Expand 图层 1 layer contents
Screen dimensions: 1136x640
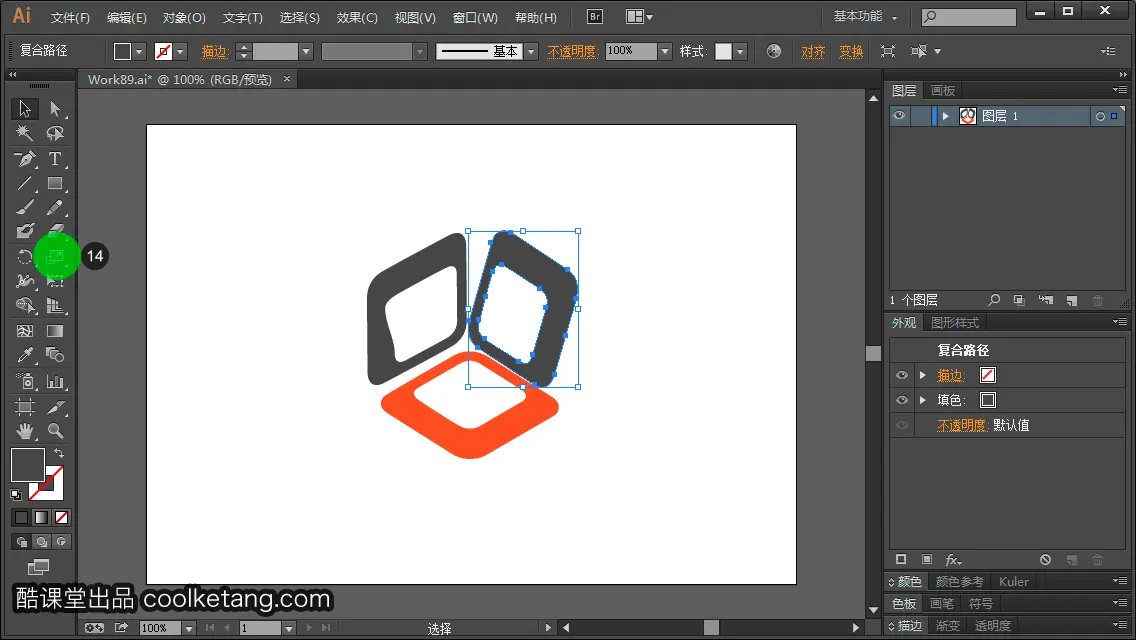(945, 116)
